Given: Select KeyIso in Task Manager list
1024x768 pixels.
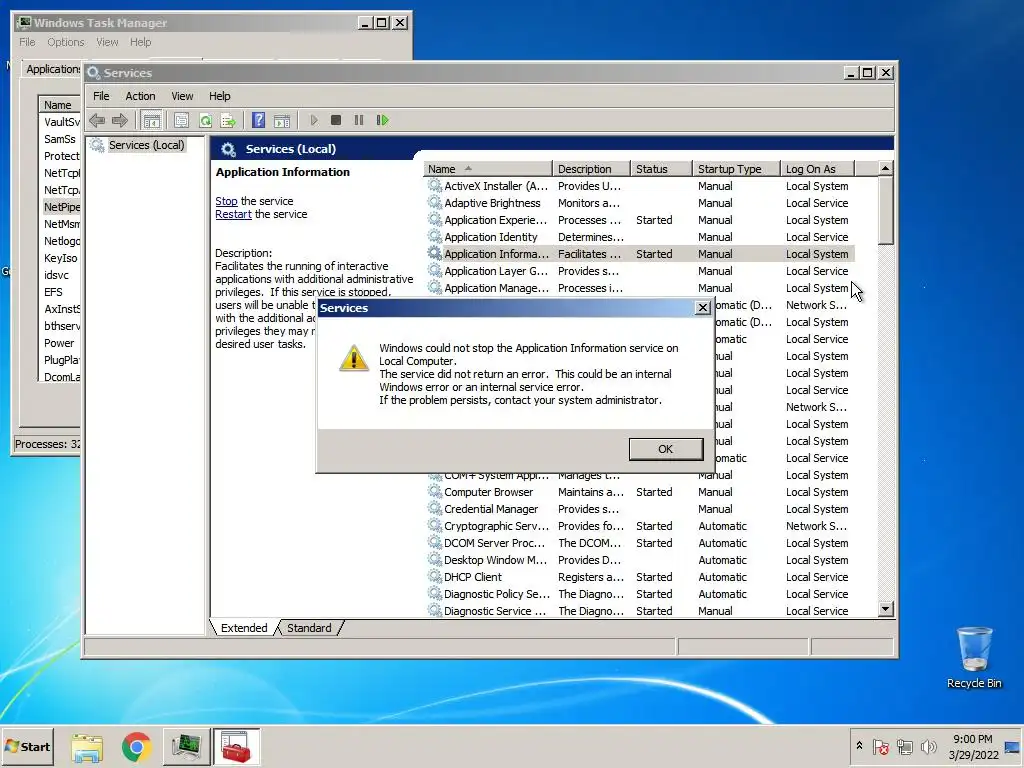Looking at the screenshot, I should click(x=60, y=258).
